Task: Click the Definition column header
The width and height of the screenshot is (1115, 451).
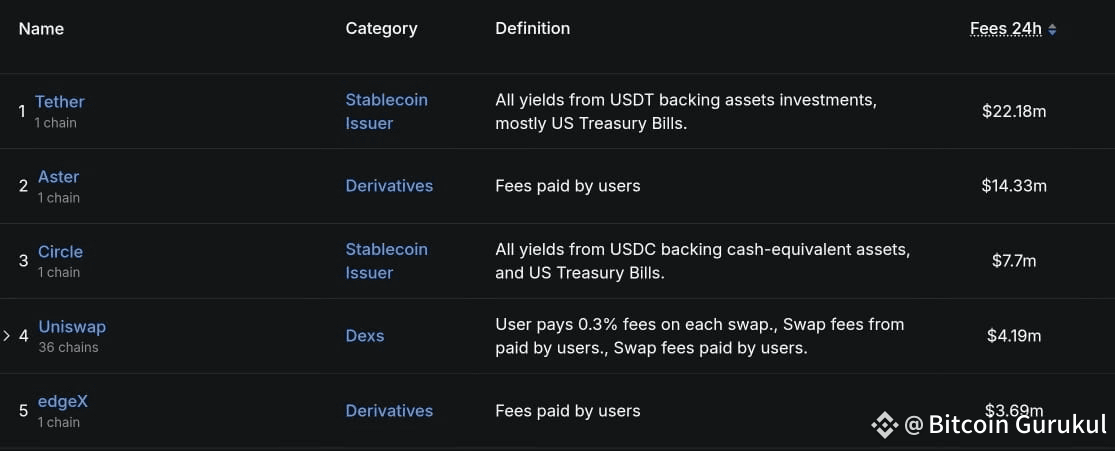Action: pos(532,29)
